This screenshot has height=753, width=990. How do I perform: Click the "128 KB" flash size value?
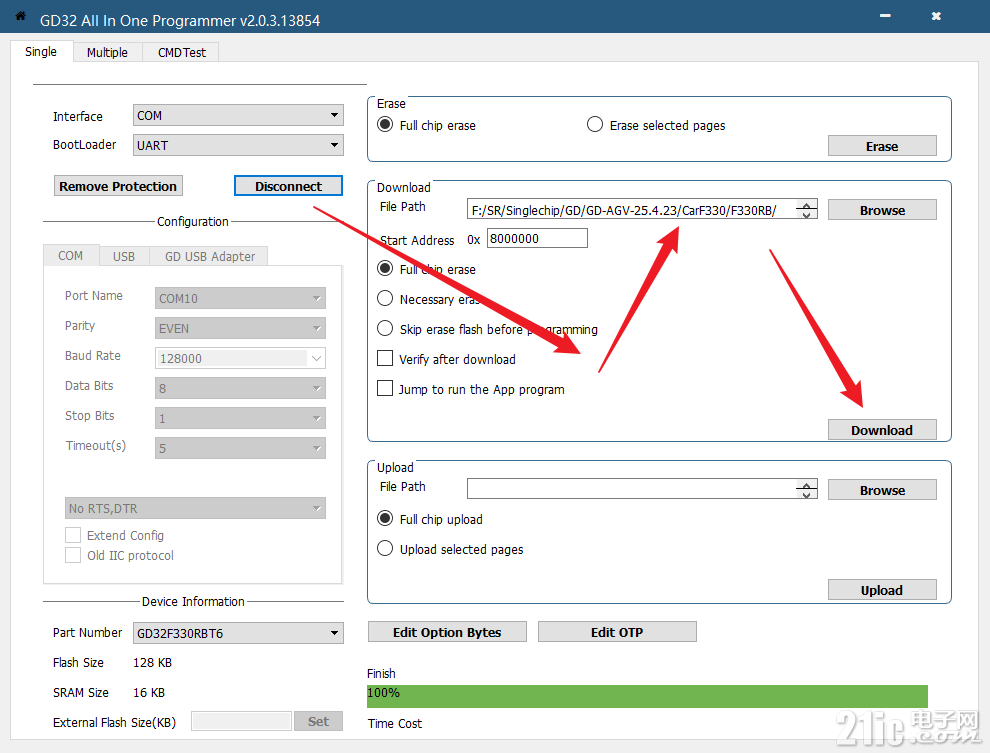(x=152, y=663)
